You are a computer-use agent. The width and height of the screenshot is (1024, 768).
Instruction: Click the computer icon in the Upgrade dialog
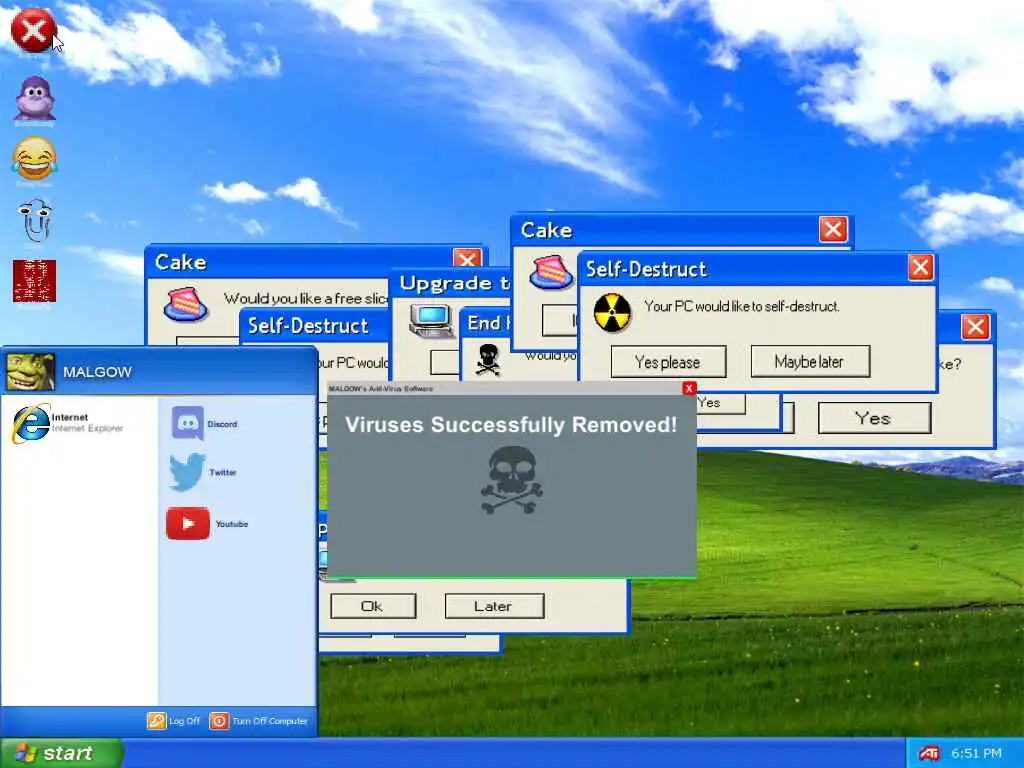coord(431,320)
